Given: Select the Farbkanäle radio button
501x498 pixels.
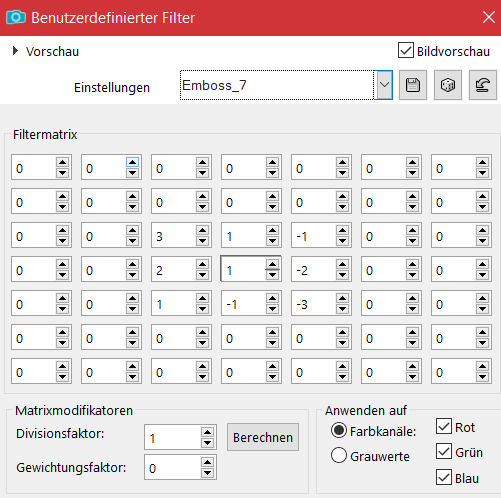Looking at the screenshot, I should pyautogui.click(x=339, y=430).
